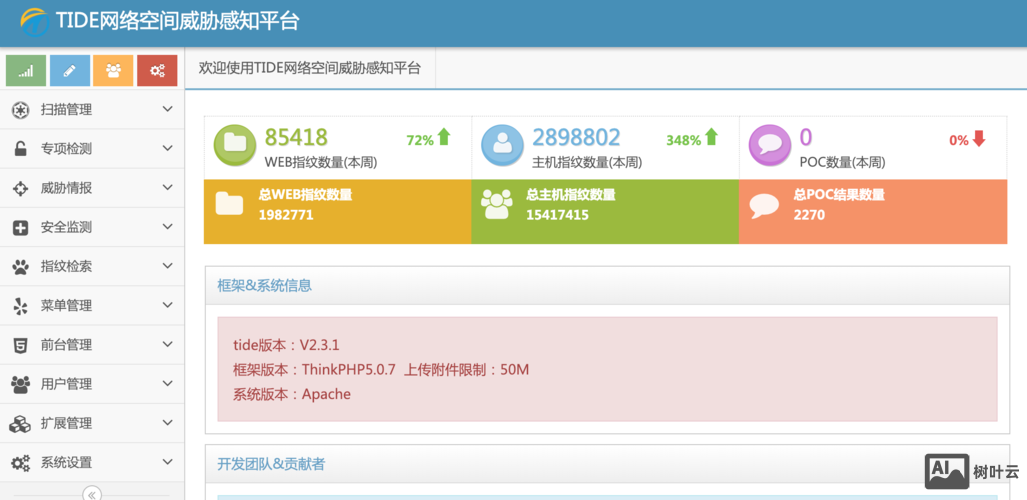Select the 欢迎使用TIDE网络空间威胁感知平台 tab
Viewport: 1027px width, 500px height.
click(310, 67)
